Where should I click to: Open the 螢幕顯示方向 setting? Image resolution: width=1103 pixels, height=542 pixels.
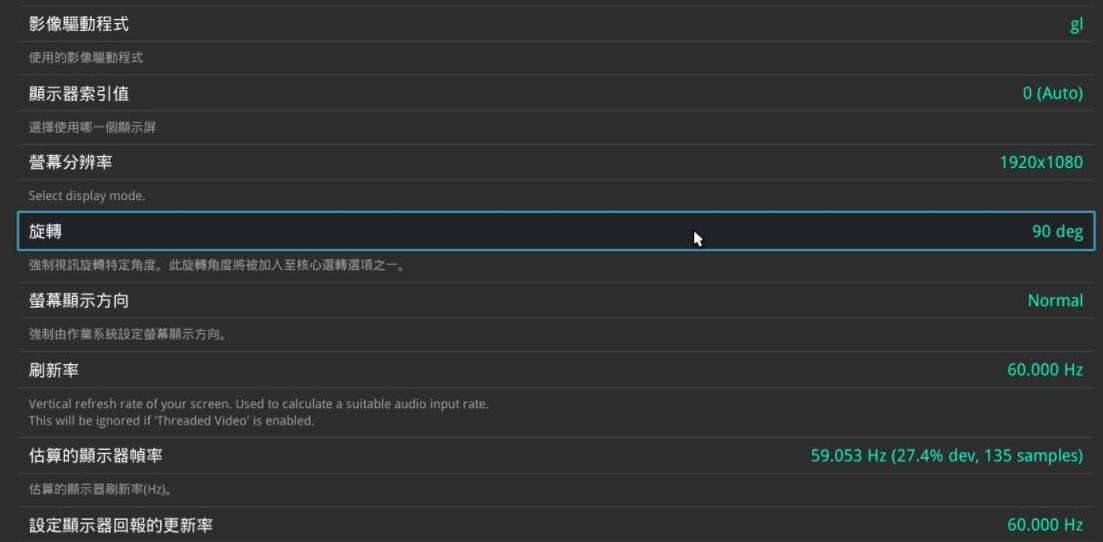(79, 300)
